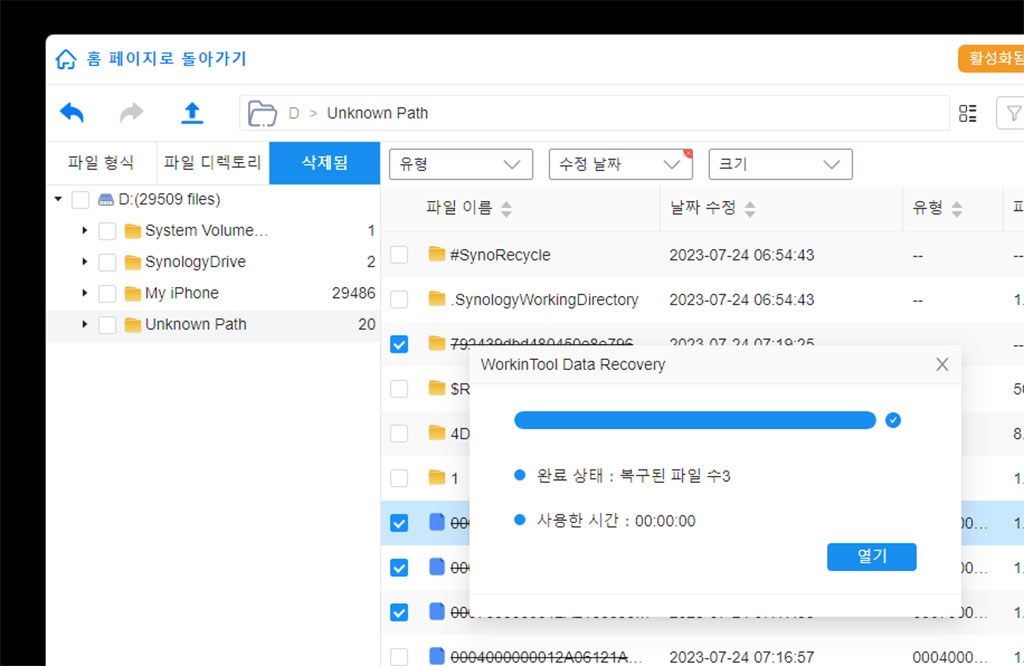Open the 유형 filter dropdown

(x=461, y=164)
